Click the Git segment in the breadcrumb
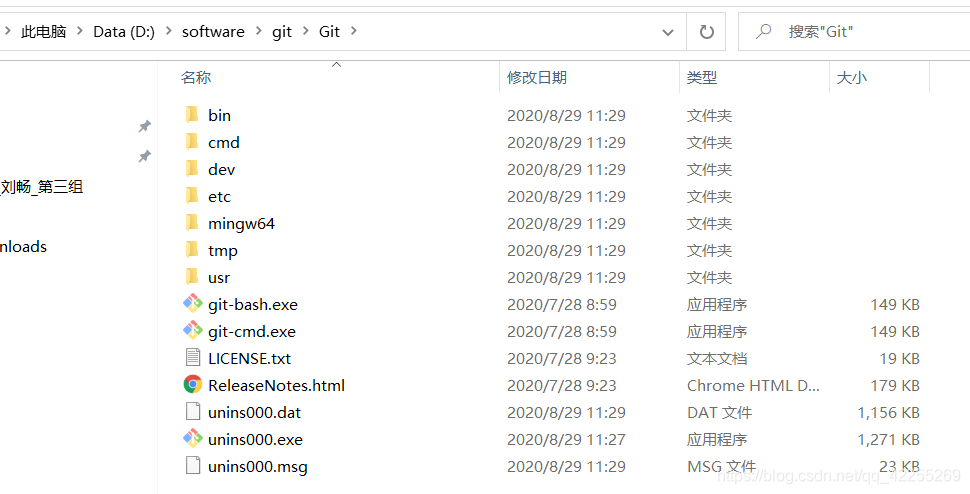This screenshot has width=970, height=494. 329,32
